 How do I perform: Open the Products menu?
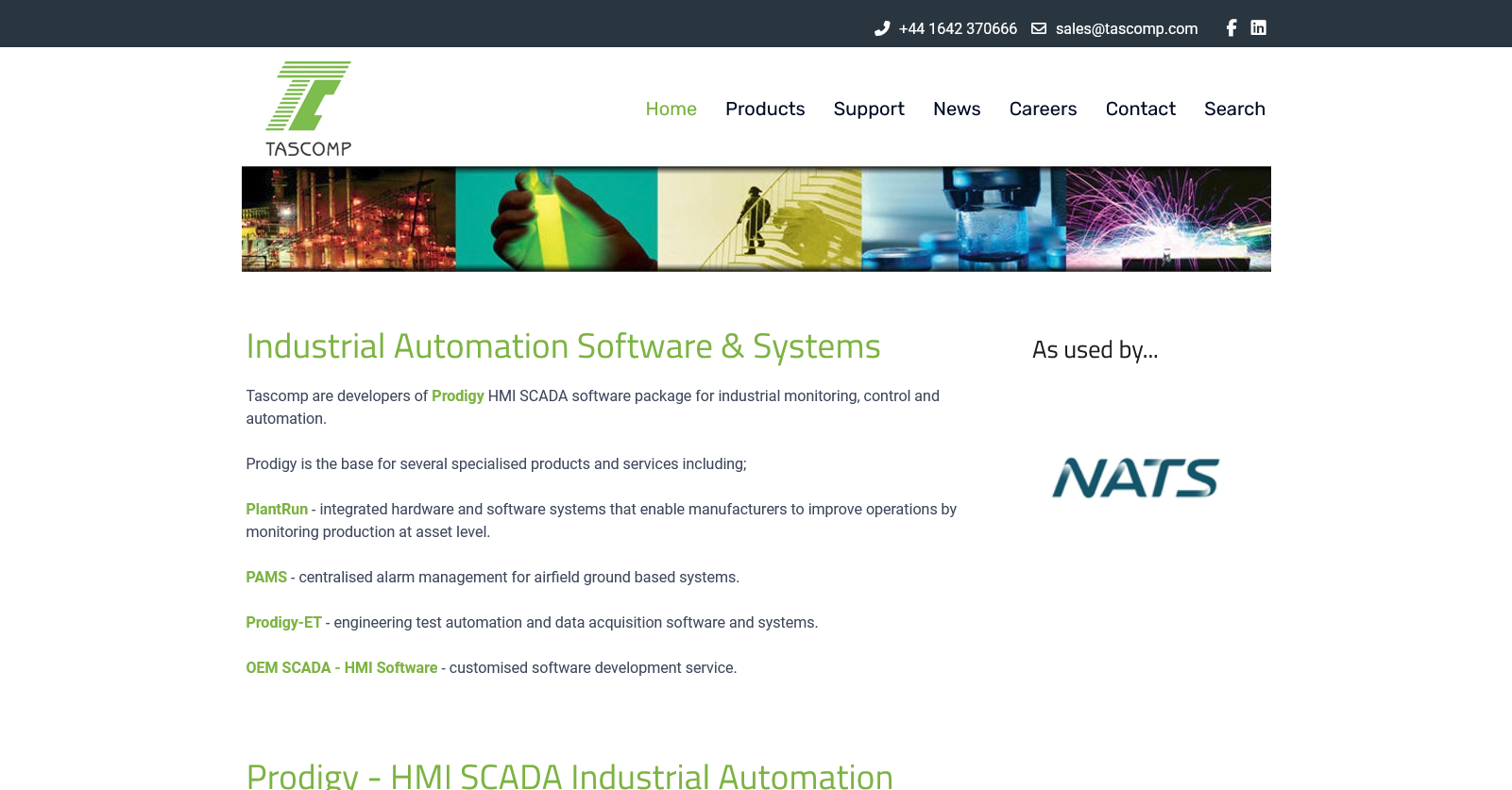click(765, 109)
